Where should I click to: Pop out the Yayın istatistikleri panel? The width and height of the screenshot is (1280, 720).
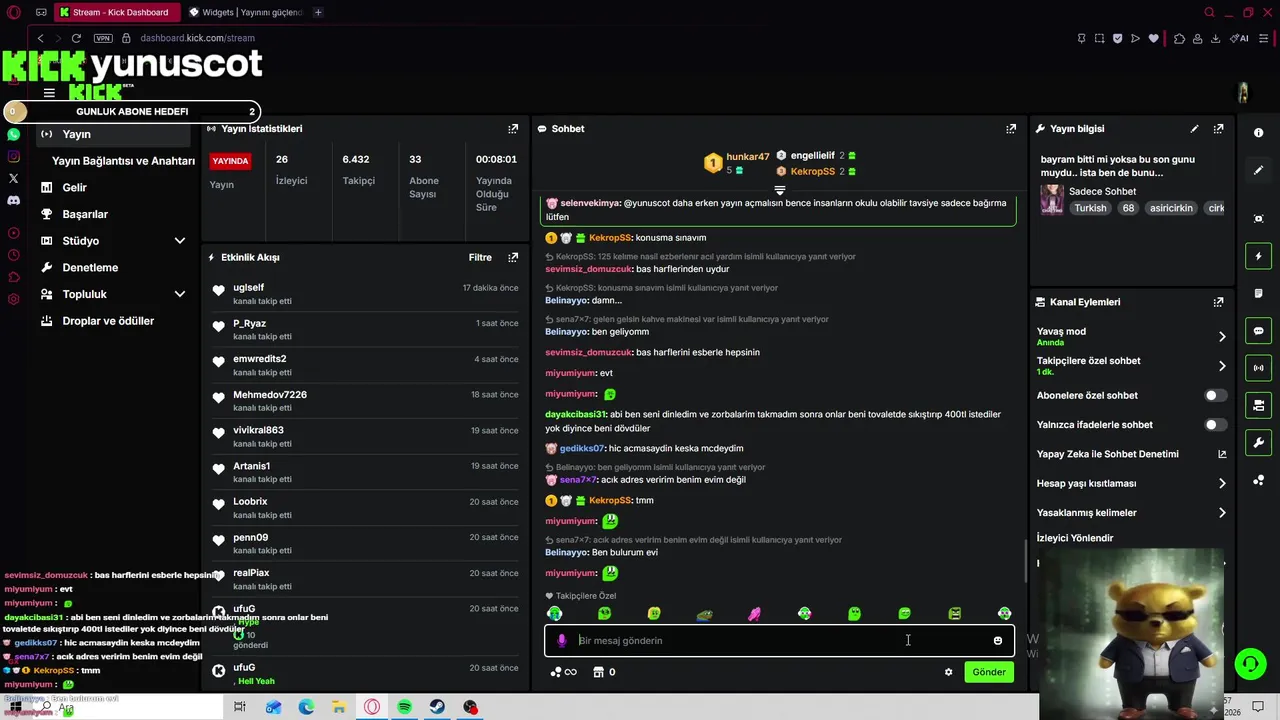click(513, 129)
